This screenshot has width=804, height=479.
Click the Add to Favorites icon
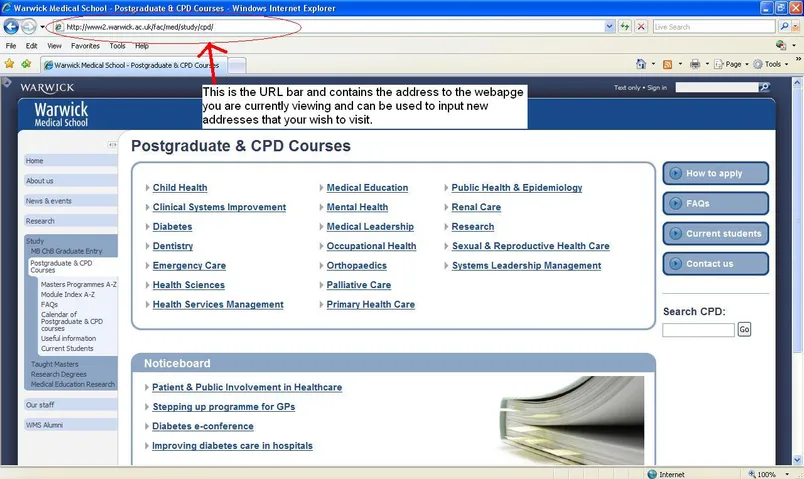pos(25,64)
